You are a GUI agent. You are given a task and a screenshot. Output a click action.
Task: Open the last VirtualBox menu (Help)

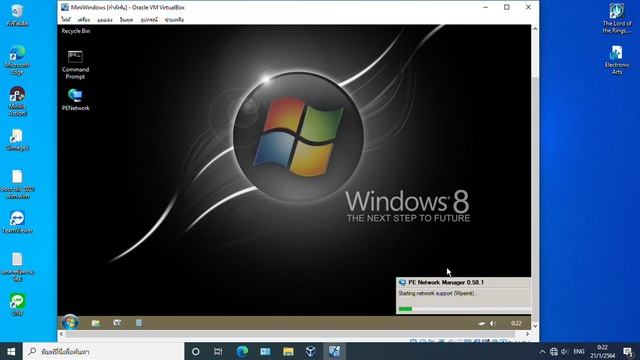(x=174, y=20)
